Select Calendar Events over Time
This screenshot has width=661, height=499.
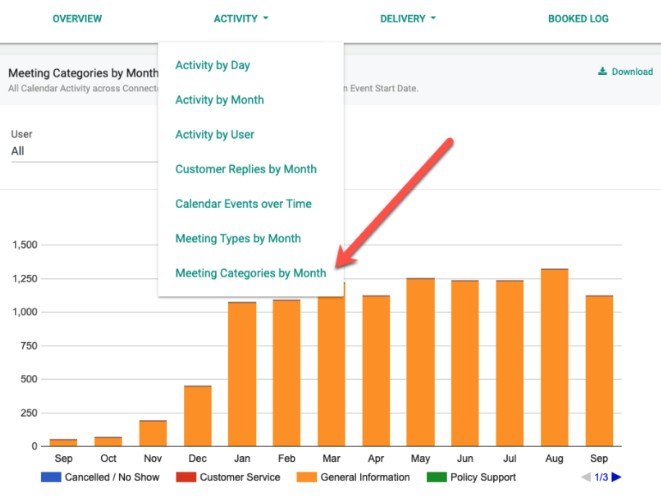click(243, 204)
